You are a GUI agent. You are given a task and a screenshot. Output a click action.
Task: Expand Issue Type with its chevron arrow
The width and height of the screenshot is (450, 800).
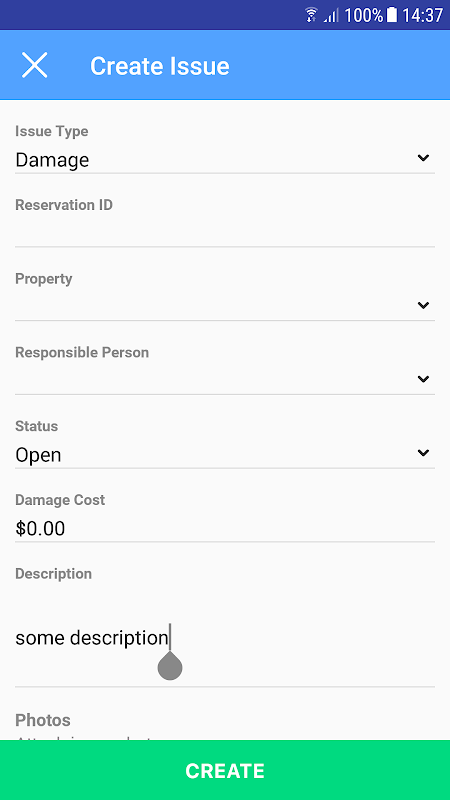[423, 158]
